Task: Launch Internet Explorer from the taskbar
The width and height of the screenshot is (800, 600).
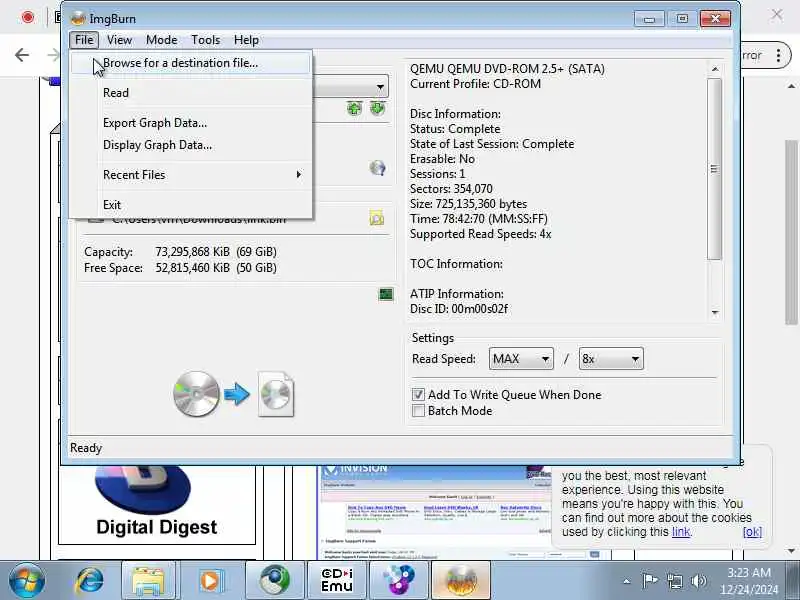Action: 90,581
